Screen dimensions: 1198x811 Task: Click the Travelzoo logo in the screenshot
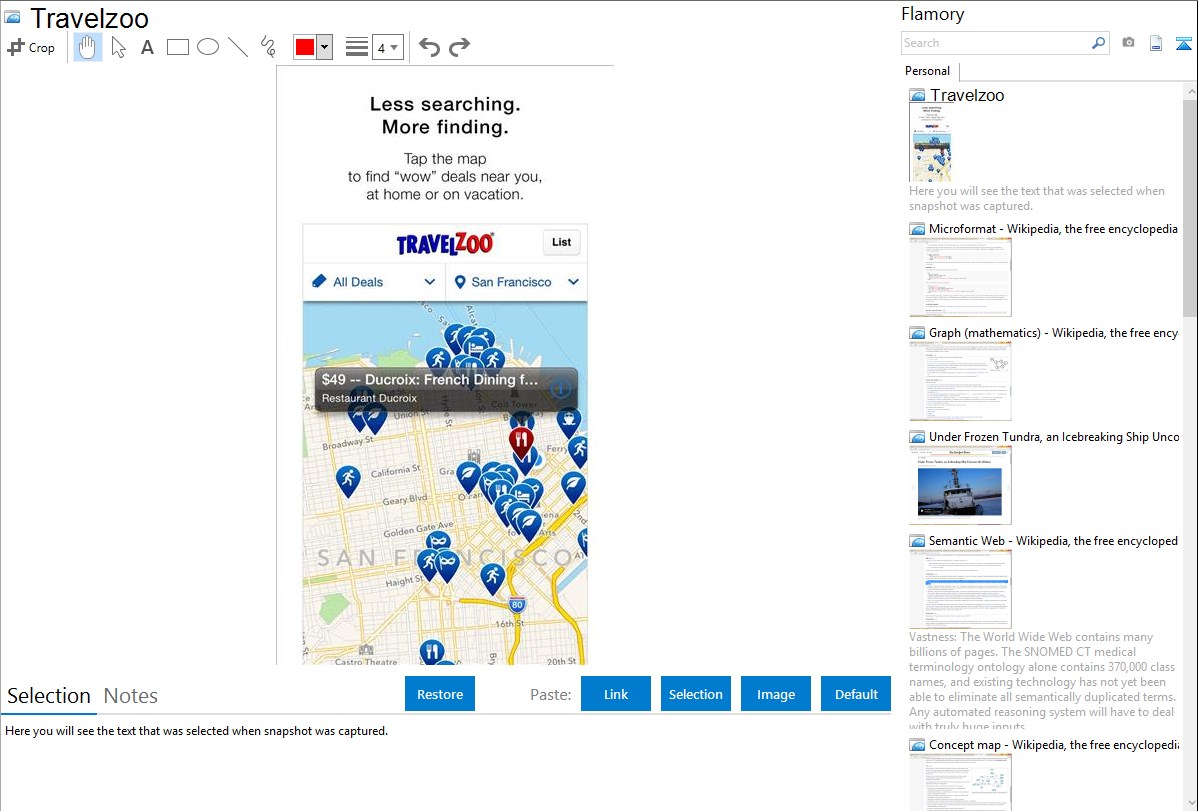click(445, 244)
